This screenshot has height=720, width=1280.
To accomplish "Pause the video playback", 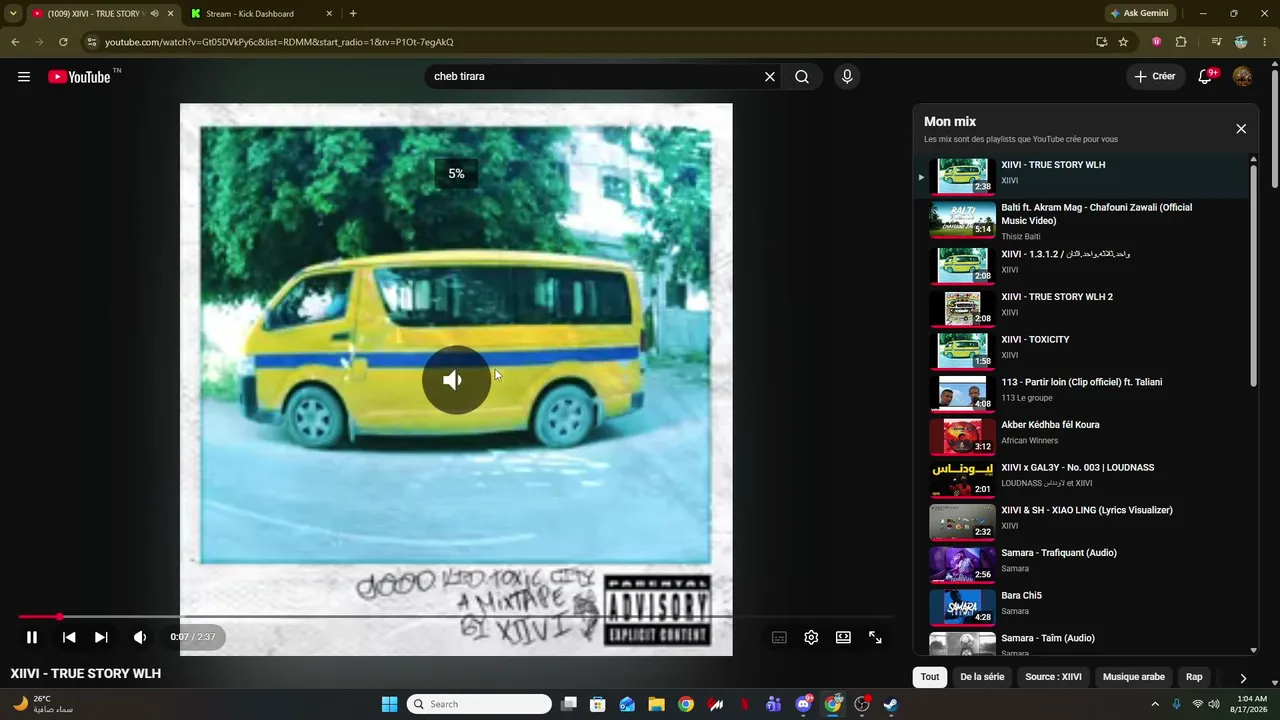I will click(x=32, y=637).
